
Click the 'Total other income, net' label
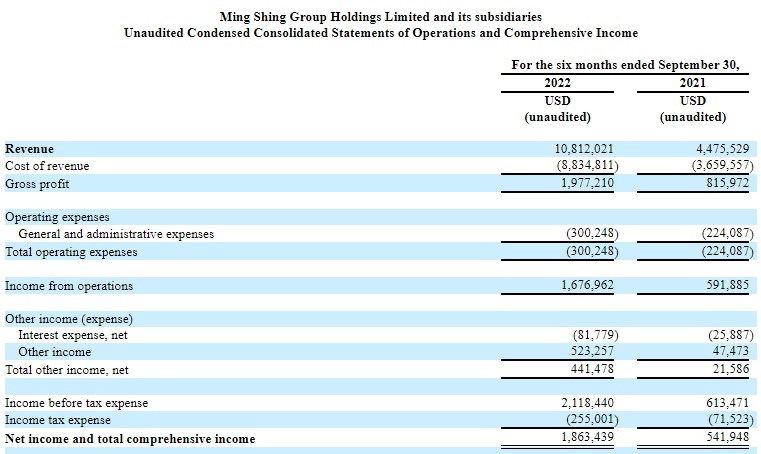pyautogui.click(x=66, y=370)
